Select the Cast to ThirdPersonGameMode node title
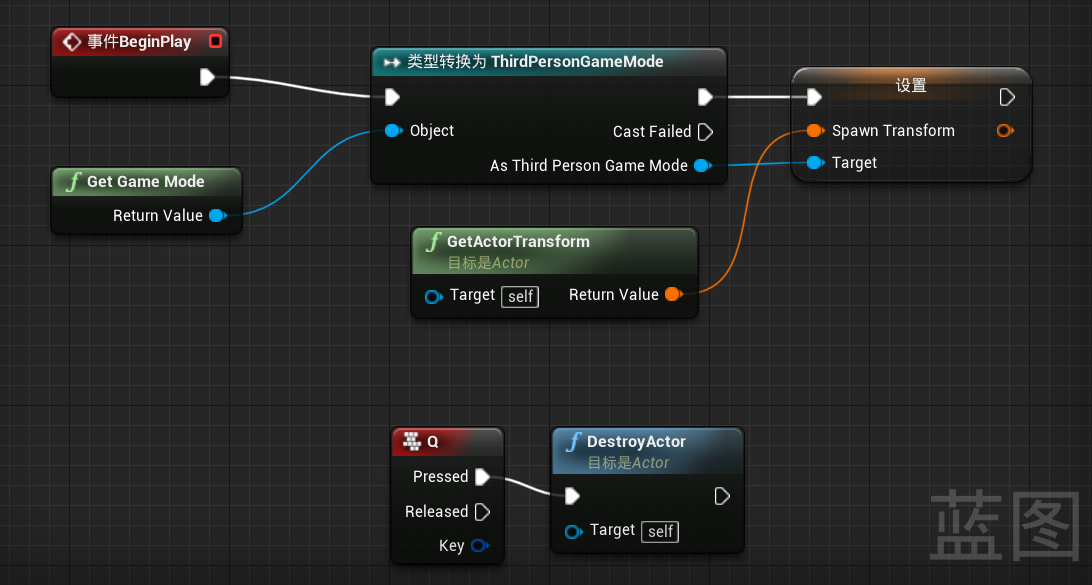This screenshot has width=1092, height=585. tap(535, 61)
